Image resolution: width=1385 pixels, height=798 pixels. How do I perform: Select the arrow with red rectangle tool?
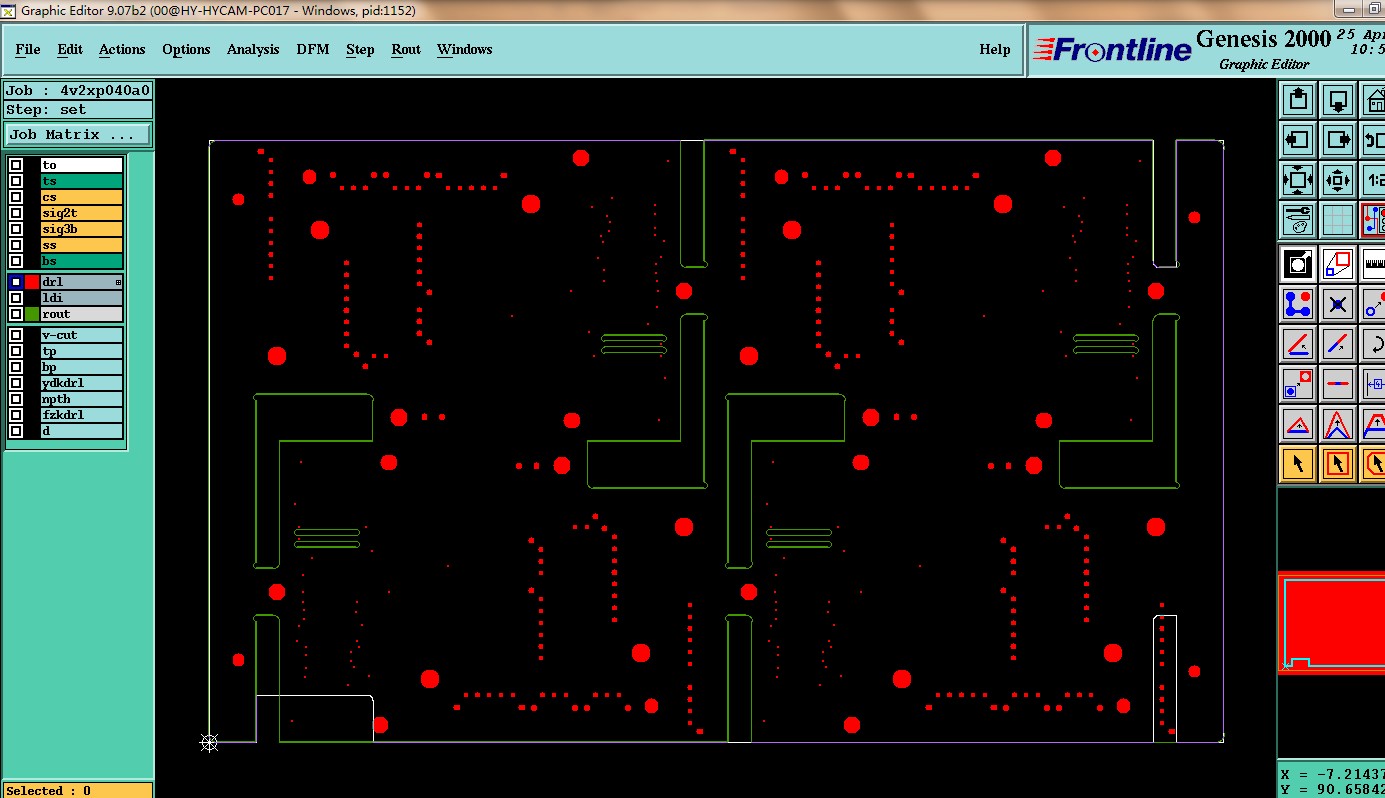[x=1338, y=464]
